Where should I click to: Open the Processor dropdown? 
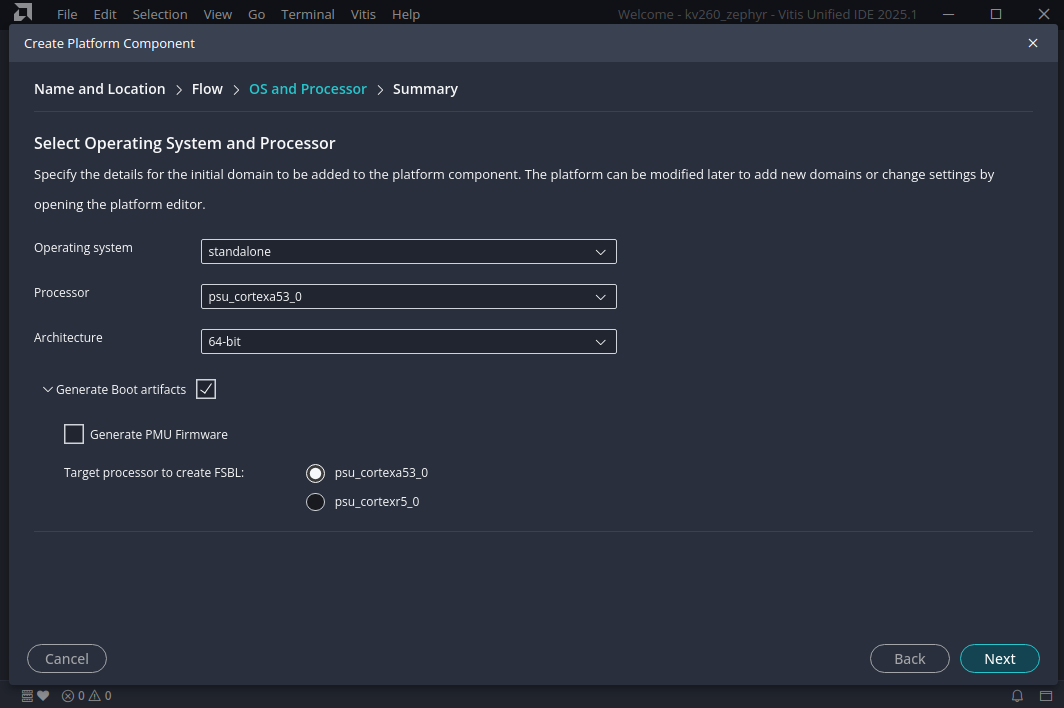click(x=408, y=297)
